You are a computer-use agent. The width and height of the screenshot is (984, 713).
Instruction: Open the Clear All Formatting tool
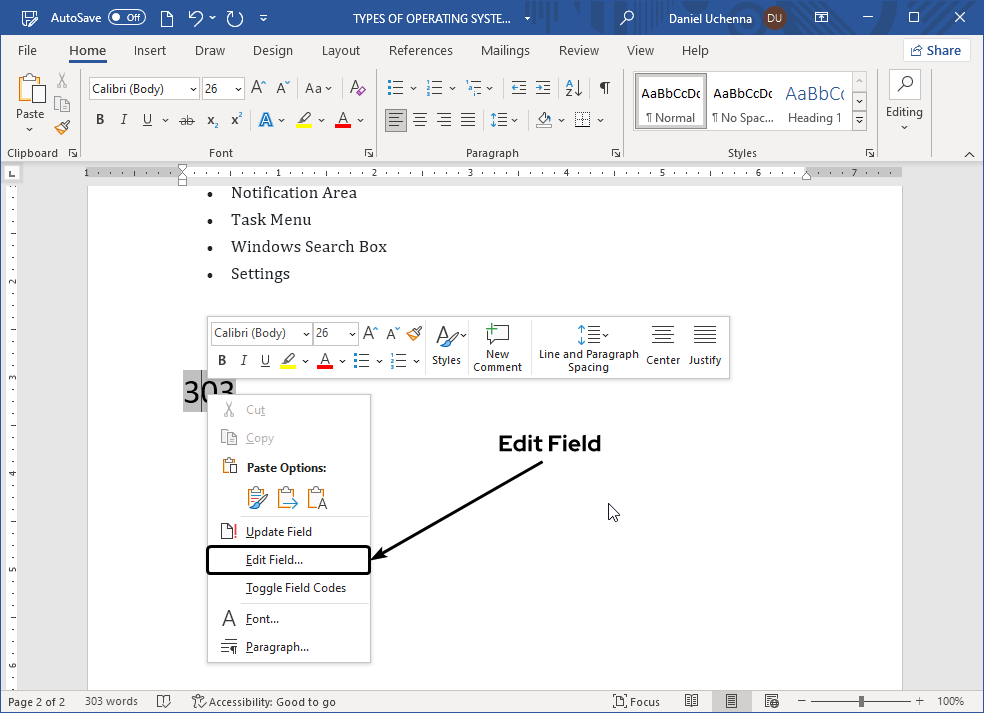[357, 89]
